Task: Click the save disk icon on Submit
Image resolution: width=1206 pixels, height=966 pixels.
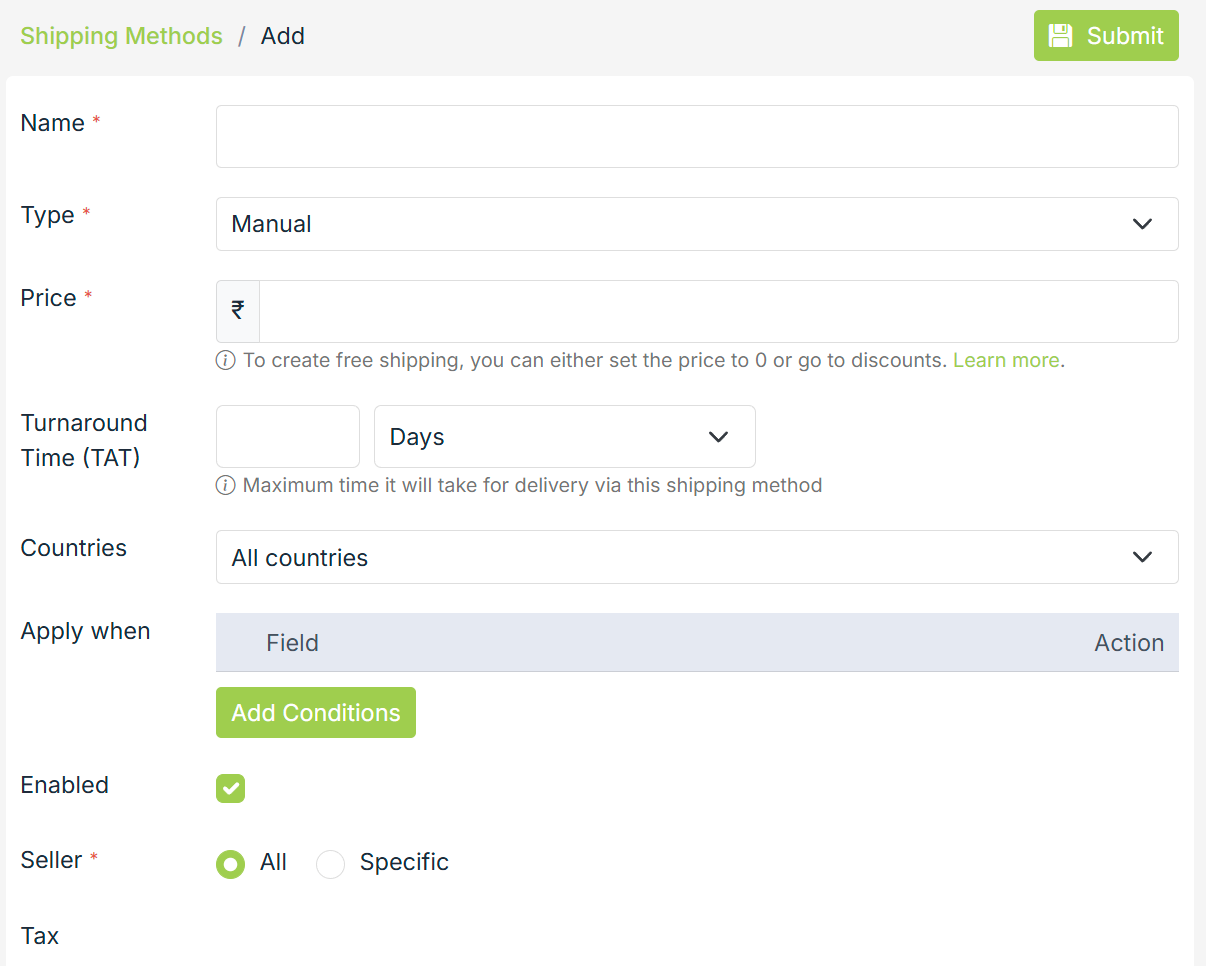Action: pyautogui.click(x=1060, y=36)
